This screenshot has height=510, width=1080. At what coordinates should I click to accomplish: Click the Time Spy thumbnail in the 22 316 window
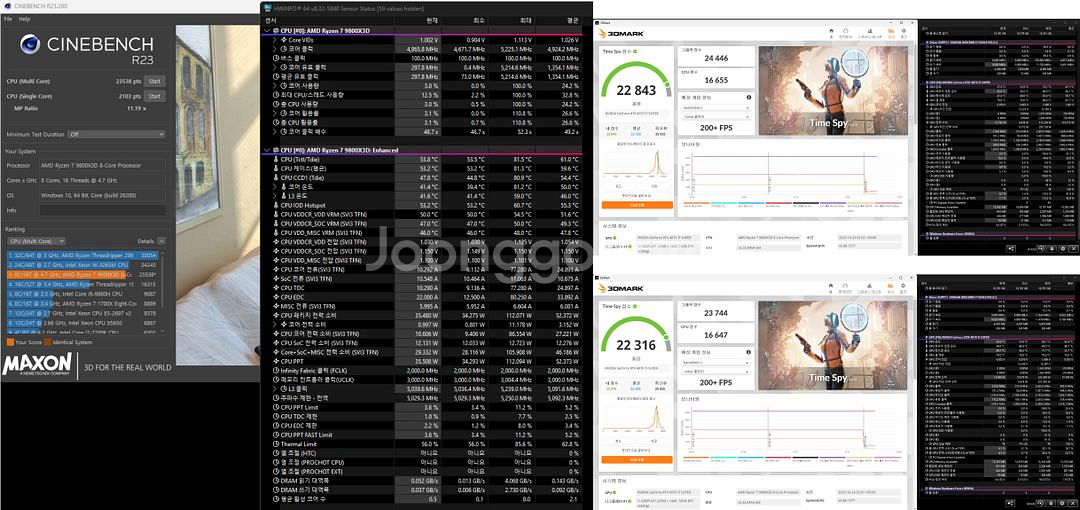834,345
